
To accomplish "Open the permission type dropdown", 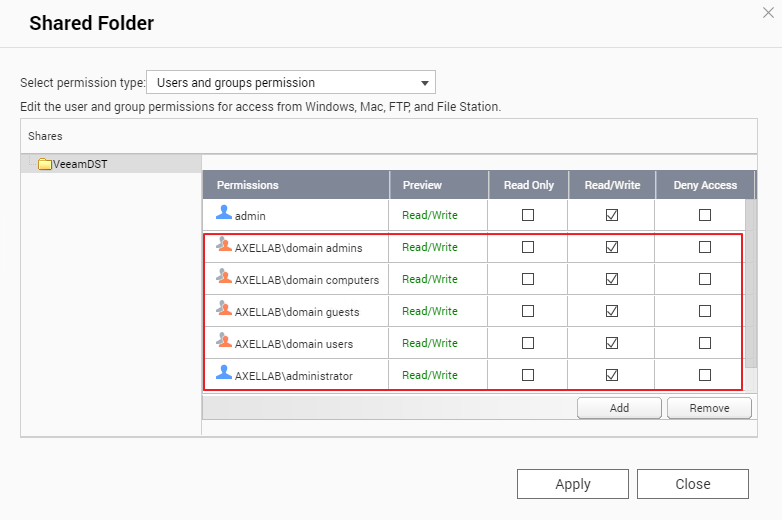I will (290, 83).
